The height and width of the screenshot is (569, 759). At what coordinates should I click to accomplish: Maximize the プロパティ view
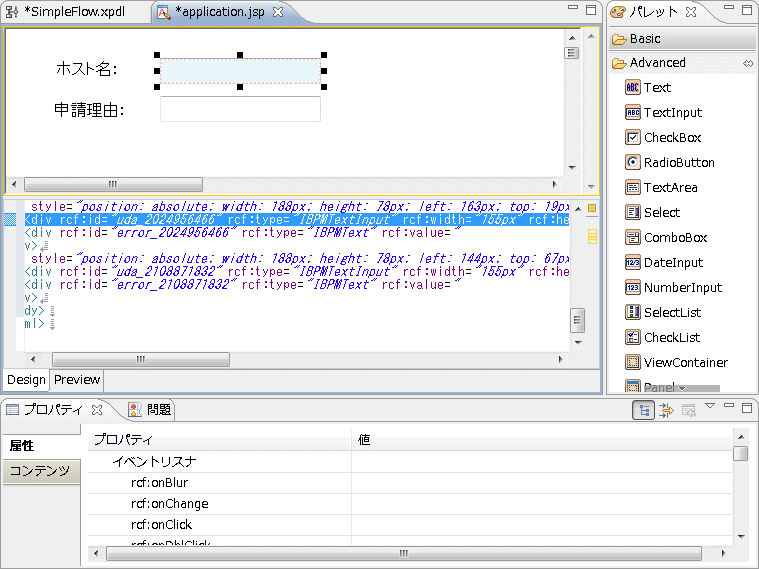click(747, 408)
